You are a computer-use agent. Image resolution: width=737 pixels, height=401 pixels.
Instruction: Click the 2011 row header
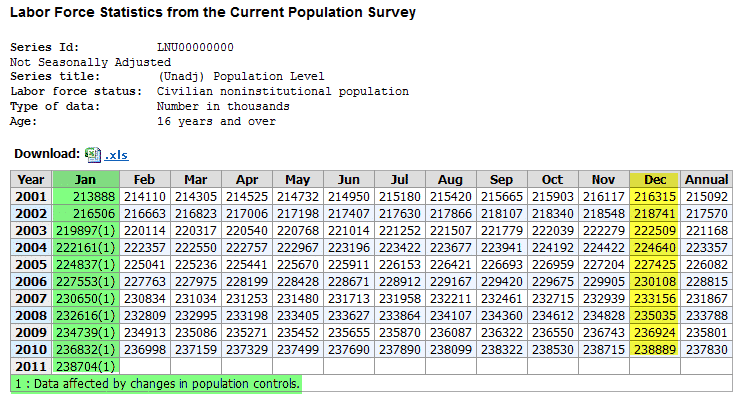[x=31, y=367]
